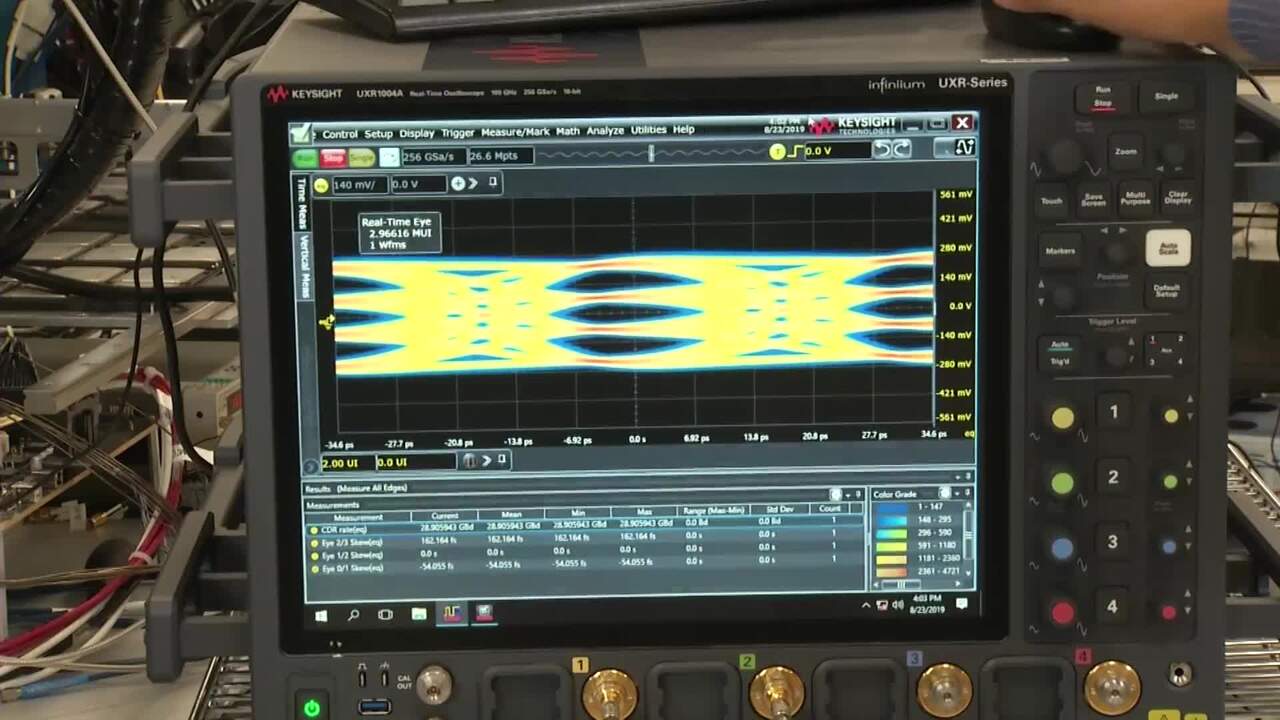Image resolution: width=1280 pixels, height=720 pixels.
Task: Toggle the Results panel pin icon
Action: (858, 494)
